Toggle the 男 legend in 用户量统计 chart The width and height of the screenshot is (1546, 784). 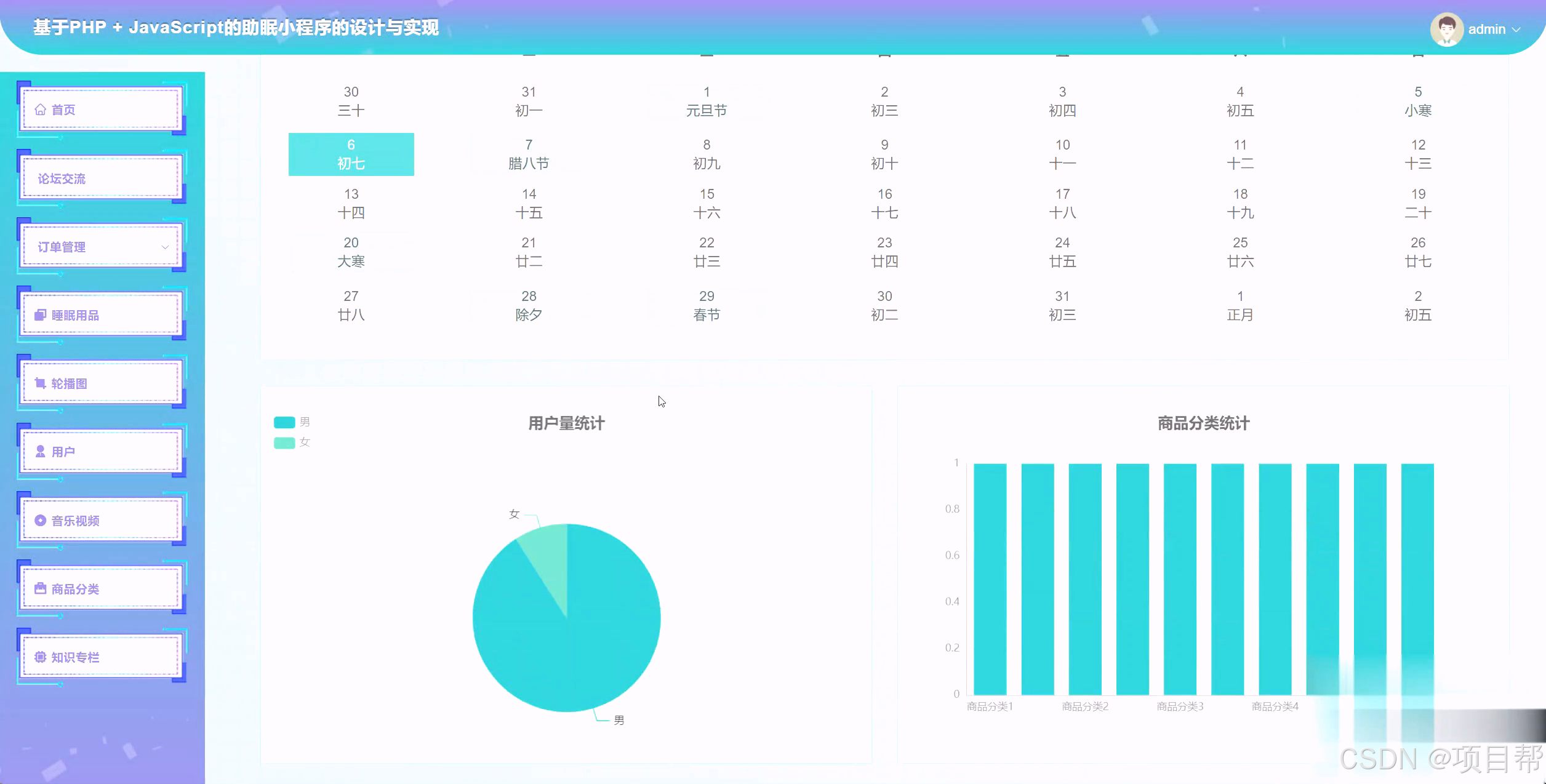tap(284, 422)
